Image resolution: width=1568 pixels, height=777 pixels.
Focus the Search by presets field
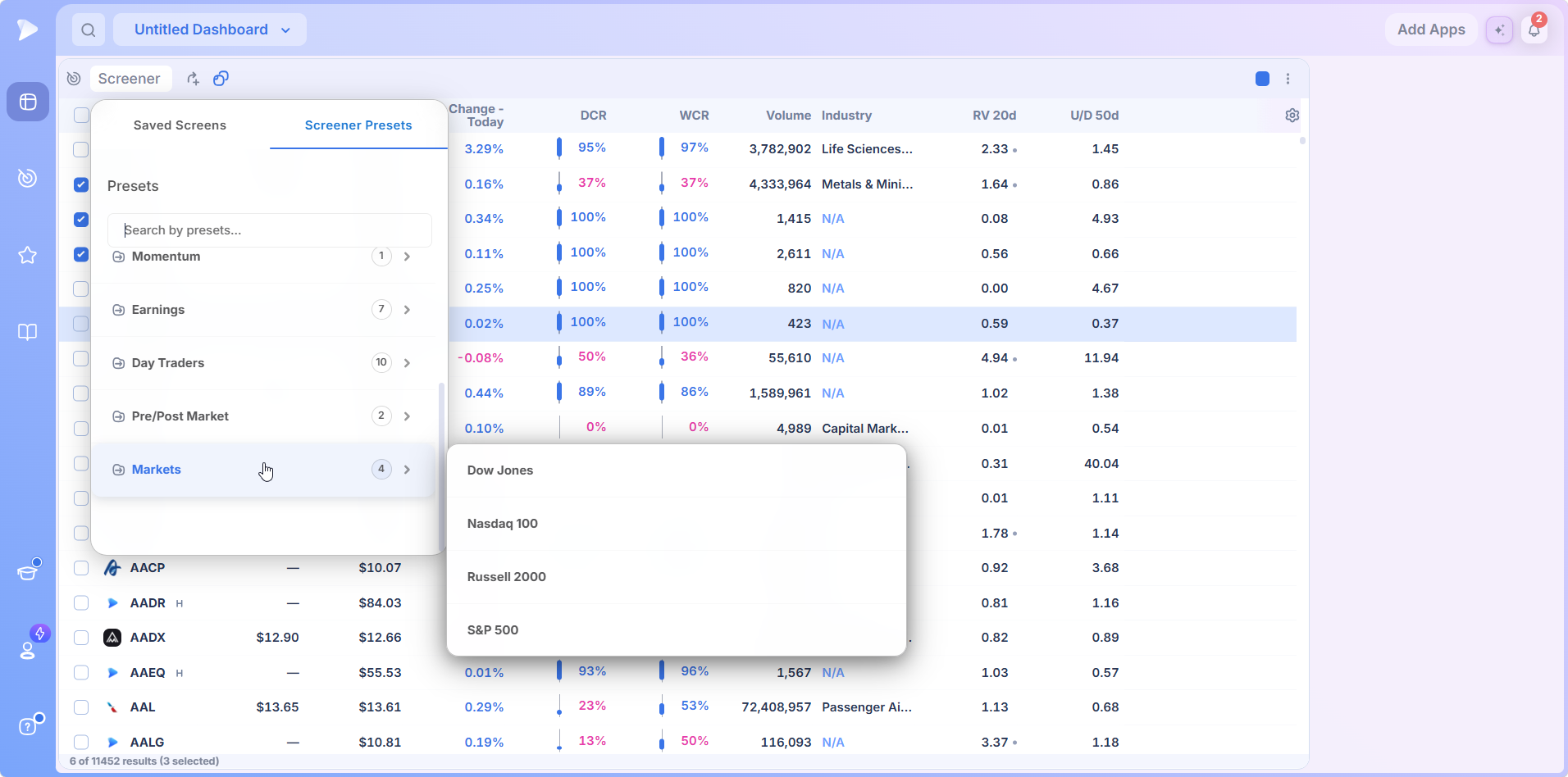(x=270, y=230)
